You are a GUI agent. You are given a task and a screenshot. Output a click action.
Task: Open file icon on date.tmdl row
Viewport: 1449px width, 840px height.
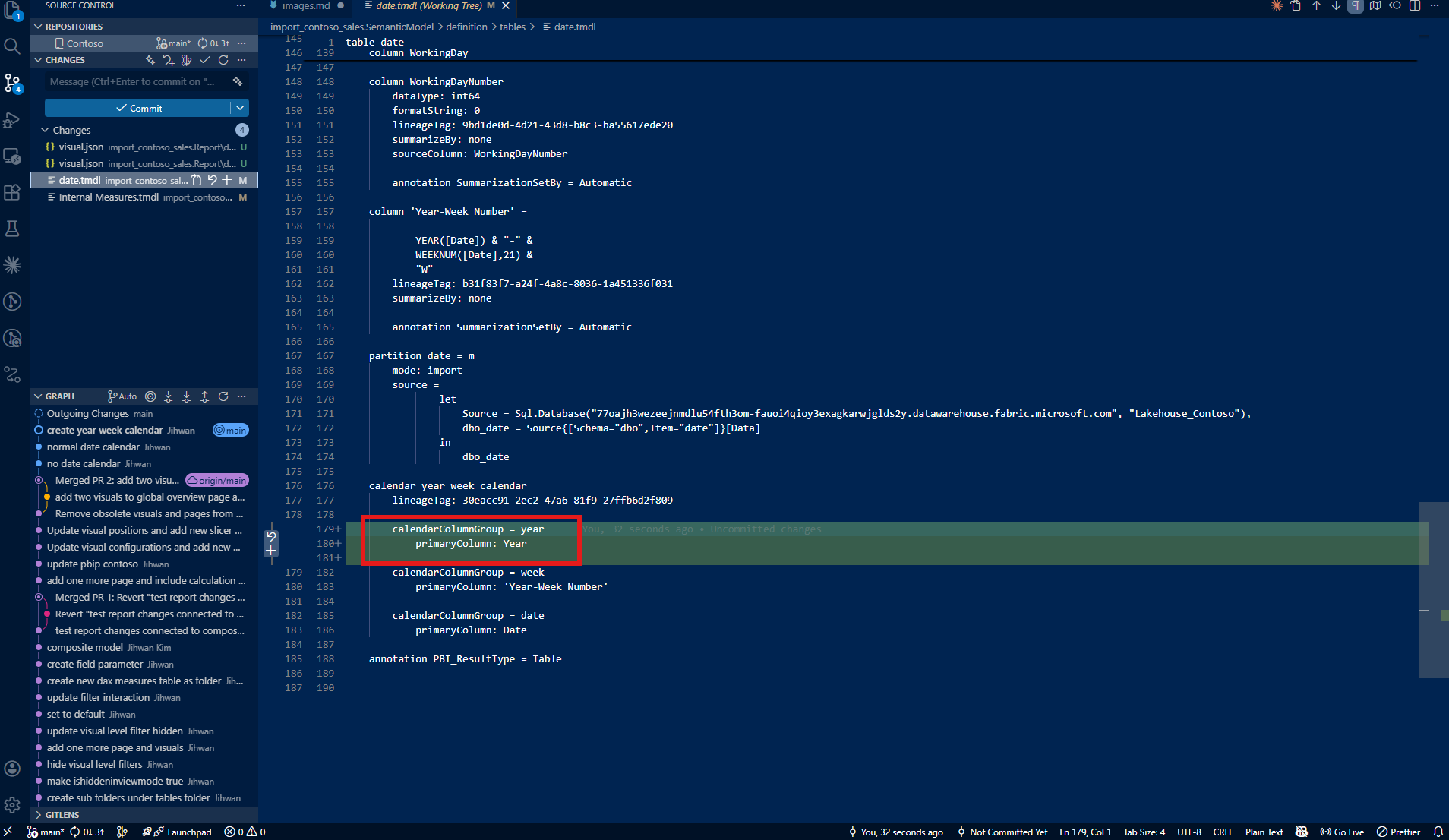pos(196,180)
